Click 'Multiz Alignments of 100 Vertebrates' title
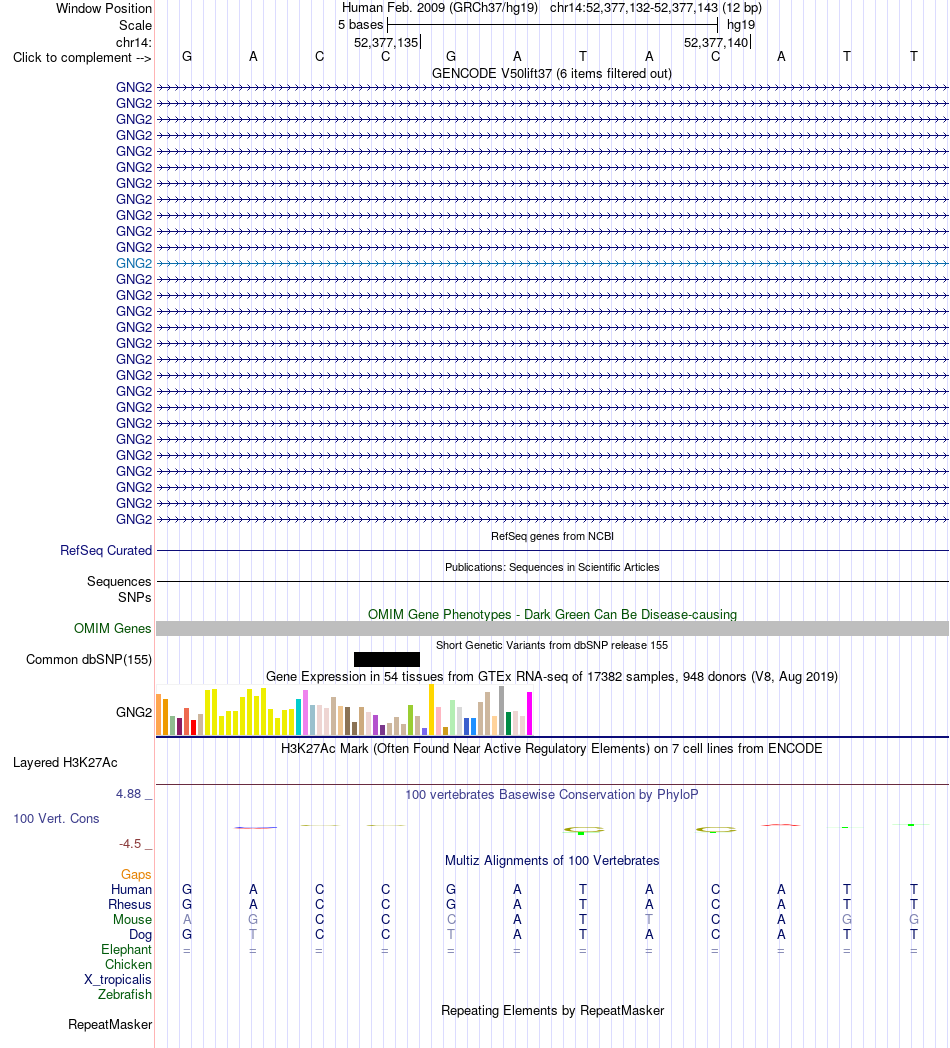 (x=552, y=861)
